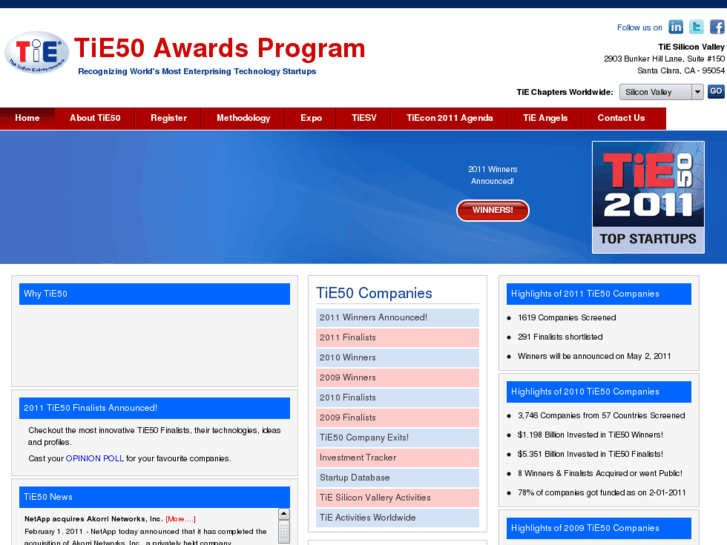Click the 2011 TiE50 Finalists Announced! header
This screenshot has height=545, width=727.
pos(154,408)
